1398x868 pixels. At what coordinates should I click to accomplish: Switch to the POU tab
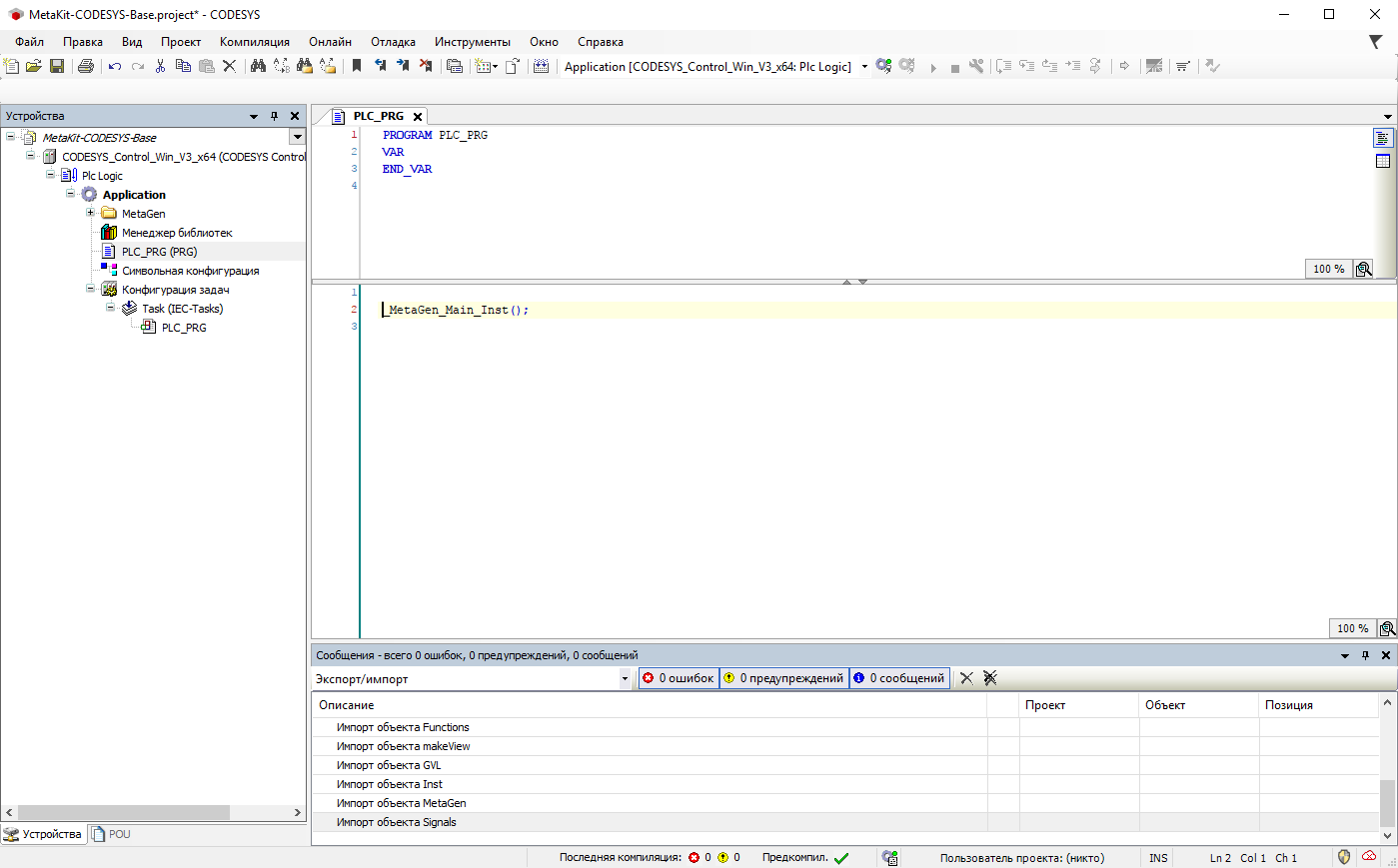111,834
